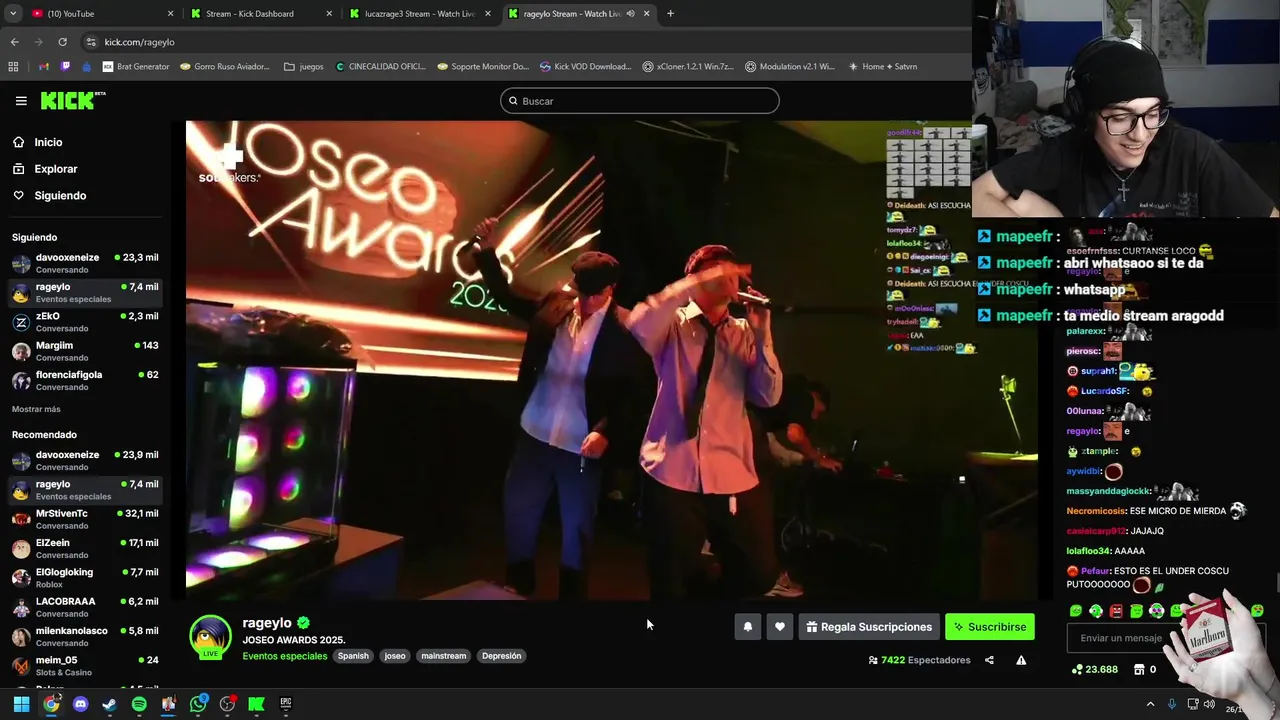
Task: Open Soporte Monitor bookmark
Action: (483, 67)
